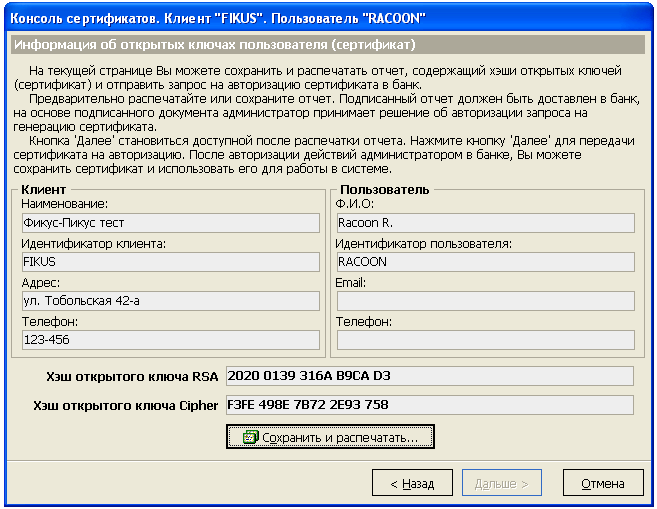This screenshot has height=509, width=657.
Task: Click the Ф.И.О field Racoon R.
Action: tap(486, 223)
